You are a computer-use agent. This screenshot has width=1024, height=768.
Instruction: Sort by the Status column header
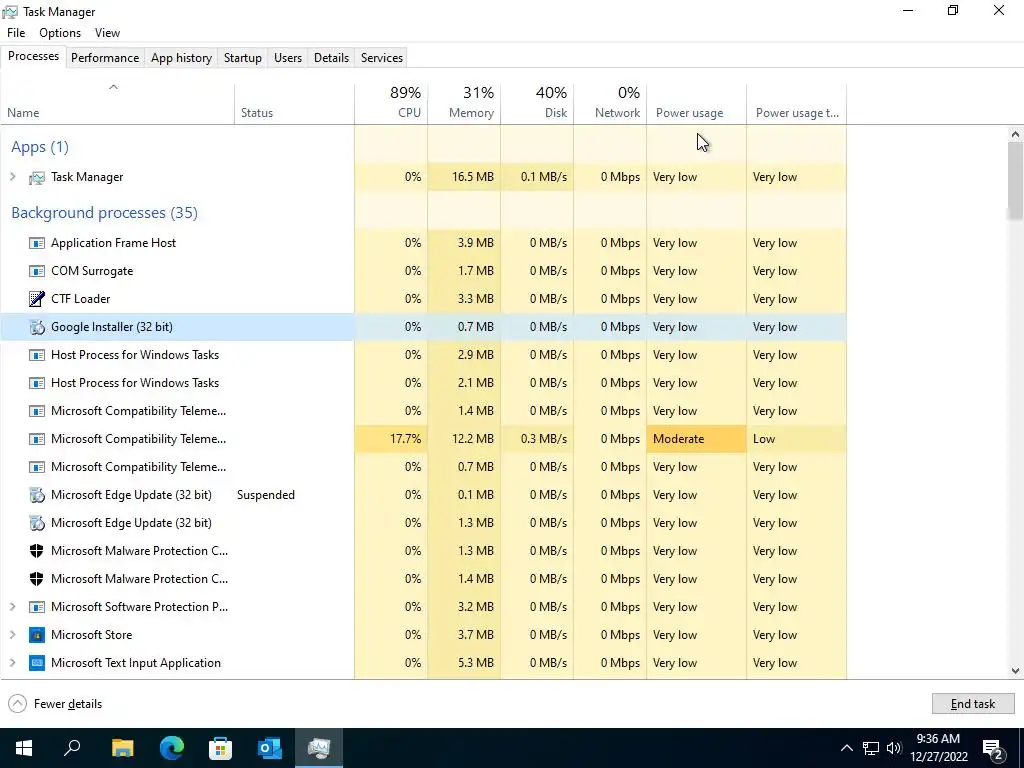coord(294,104)
